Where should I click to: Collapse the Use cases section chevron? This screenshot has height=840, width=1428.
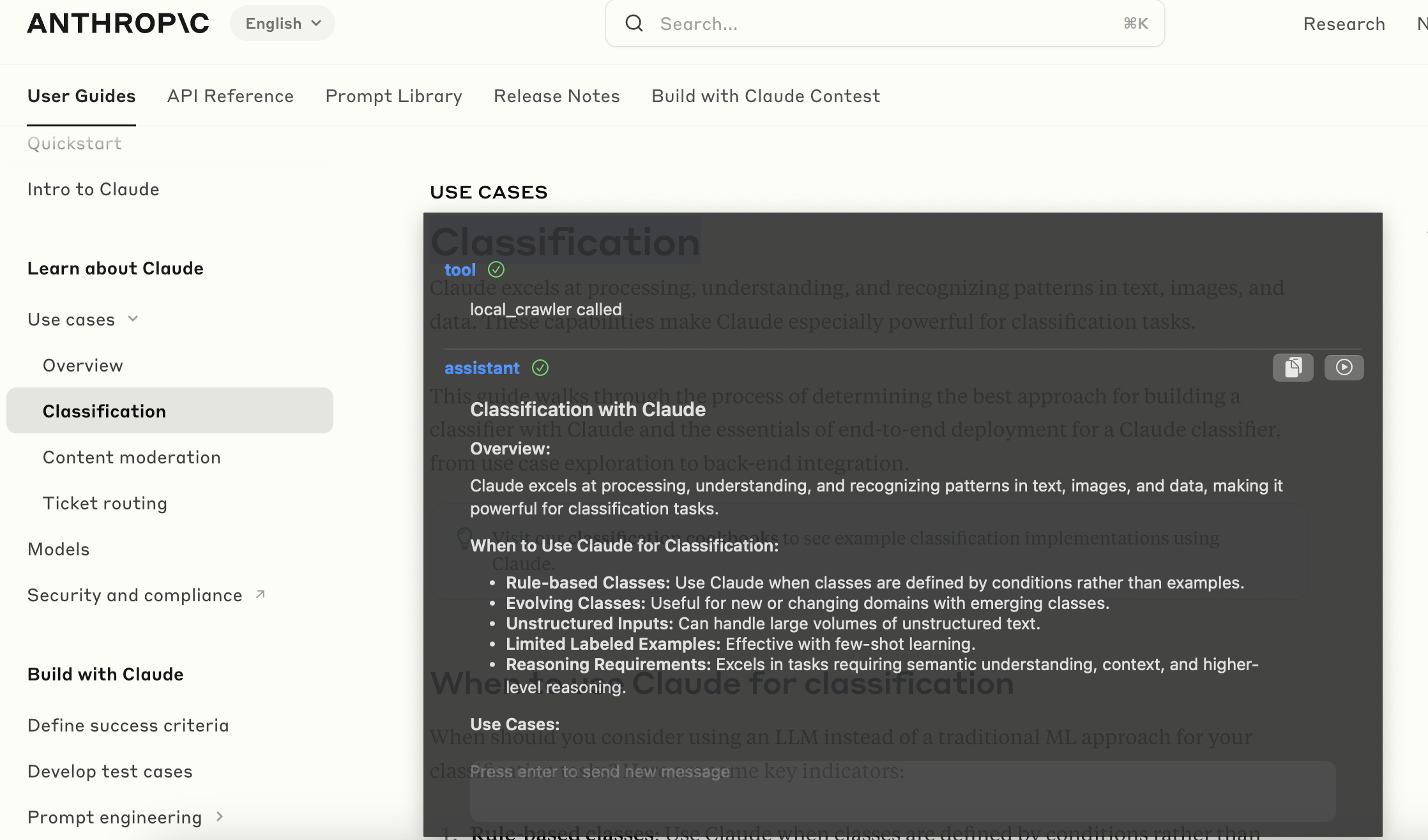click(x=133, y=319)
